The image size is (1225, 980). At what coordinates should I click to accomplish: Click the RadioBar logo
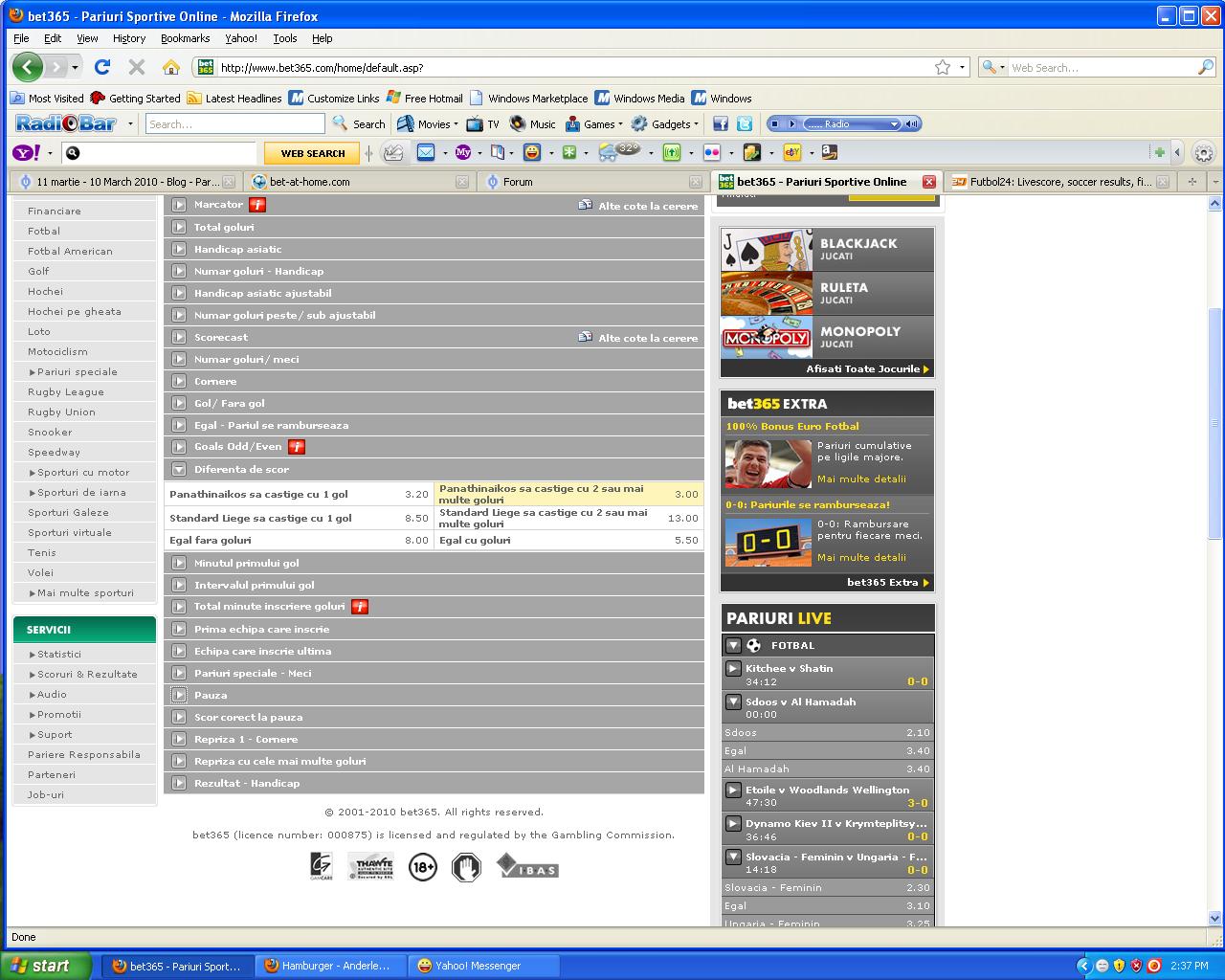(x=66, y=123)
